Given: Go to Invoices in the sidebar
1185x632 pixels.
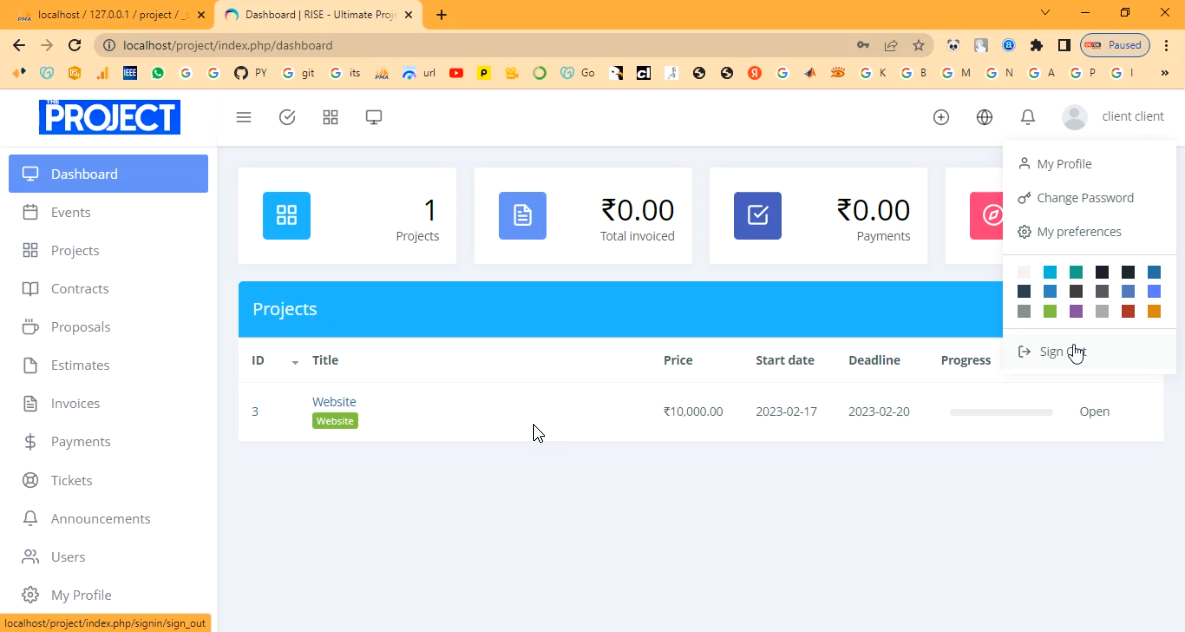Looking at the screenshot, I should 75,403.
